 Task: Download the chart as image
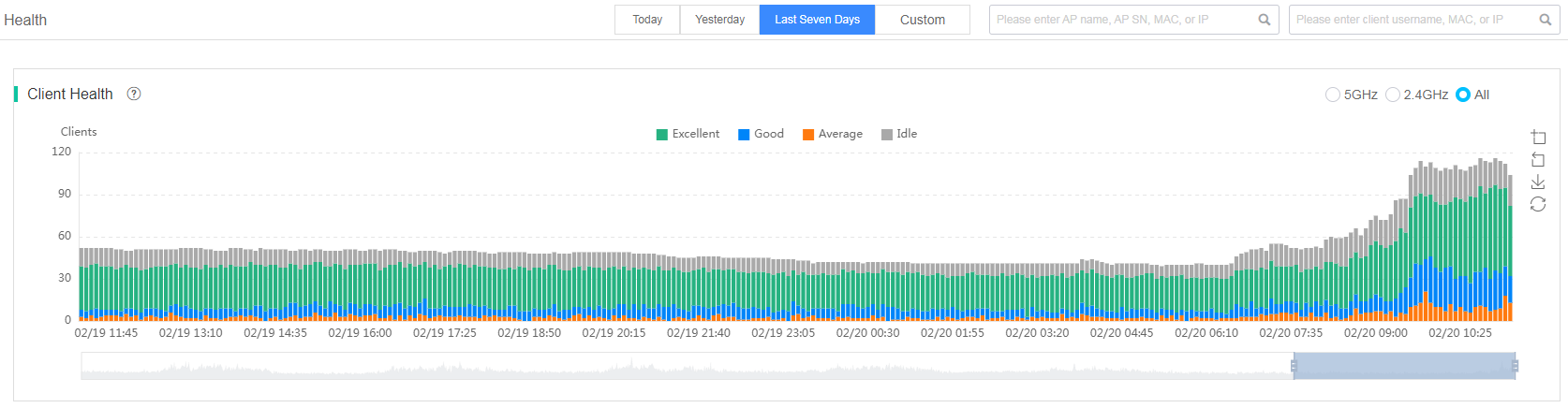(1538, 182)
